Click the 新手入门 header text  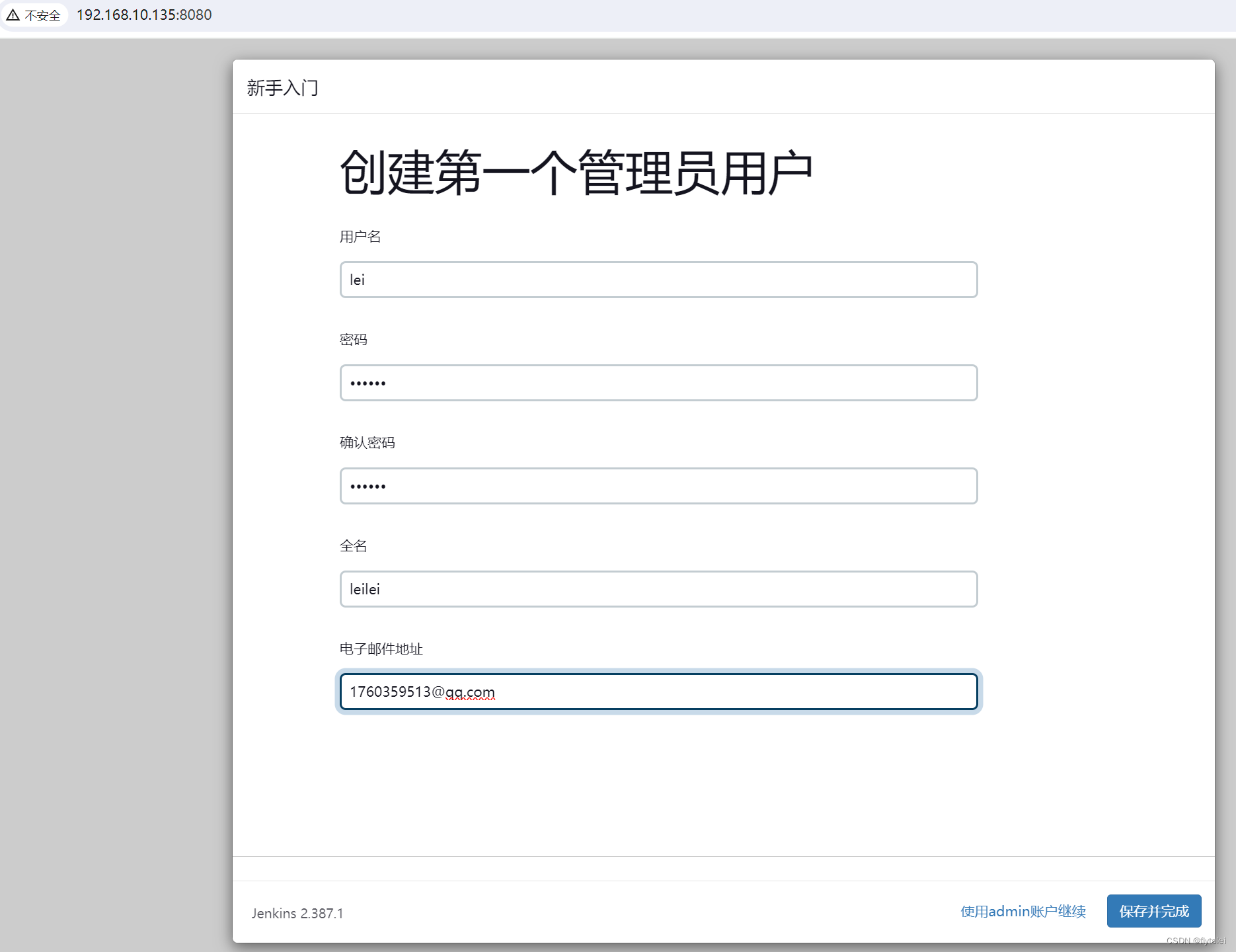pos(283,88)
